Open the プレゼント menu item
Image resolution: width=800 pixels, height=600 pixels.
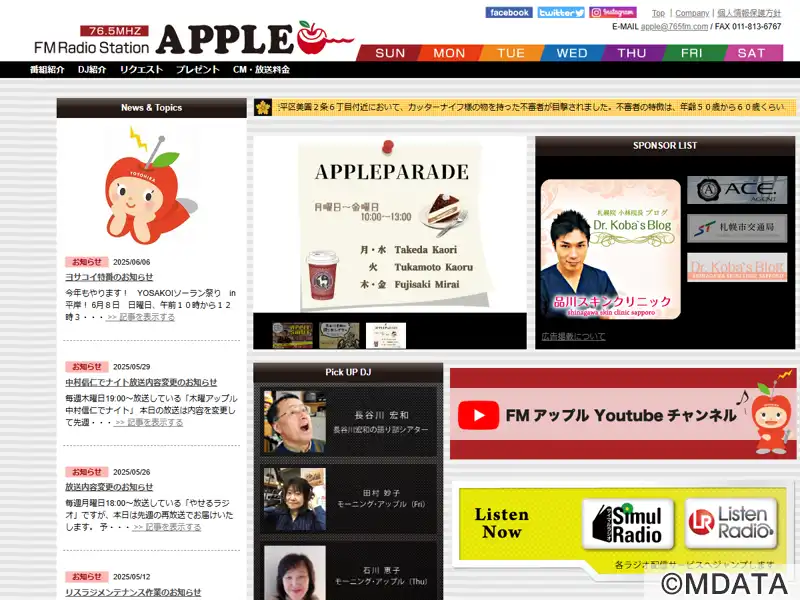coord(197,69)
